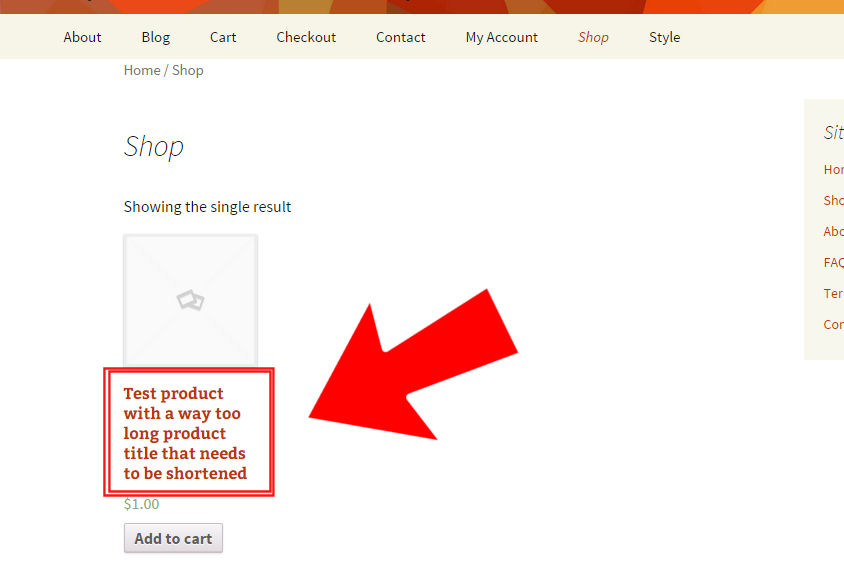Viewport: 844px width, 587px height.
Task: Click the highlighted Shop menu item
Action: (x=593, y=37)
